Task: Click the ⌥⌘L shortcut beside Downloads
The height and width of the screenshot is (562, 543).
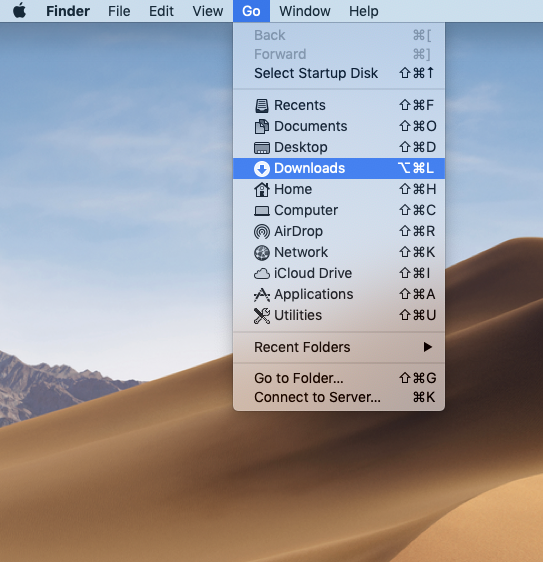Action: pyautogui.click(x=416, y=168)
